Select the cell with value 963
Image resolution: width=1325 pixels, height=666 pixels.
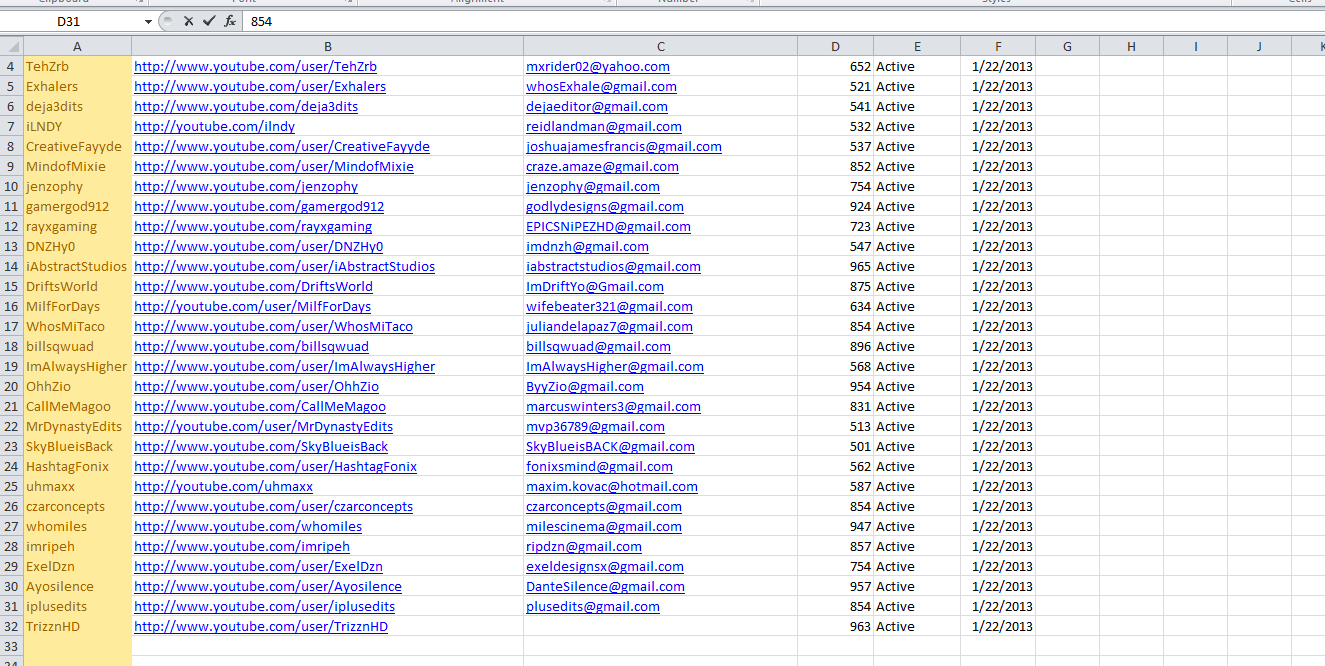835,626
